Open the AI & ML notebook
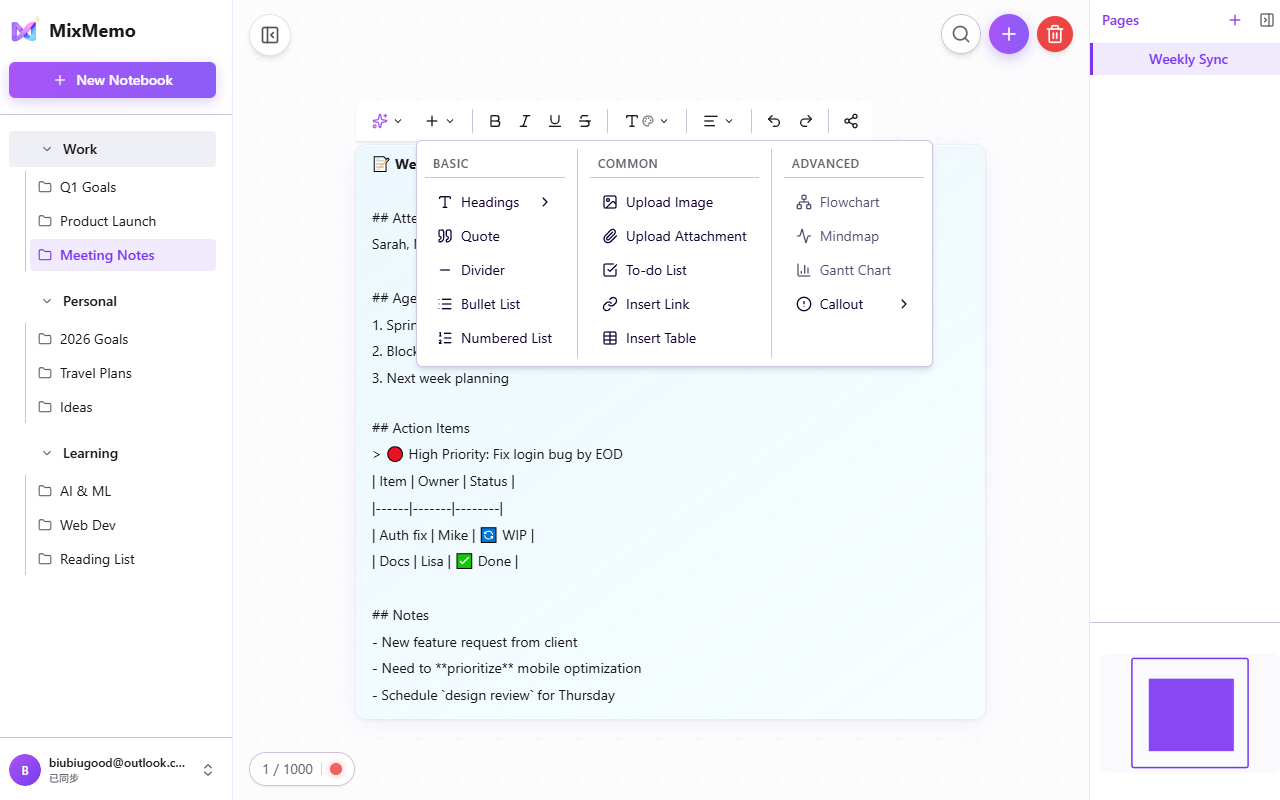This screenshot has height=800, width=1280. click(123, 491)
